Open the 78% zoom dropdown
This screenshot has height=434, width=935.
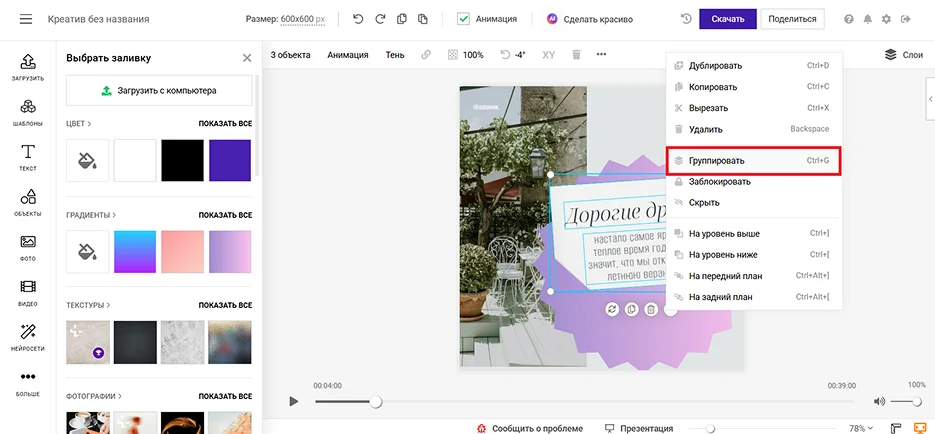pos(860,427)
